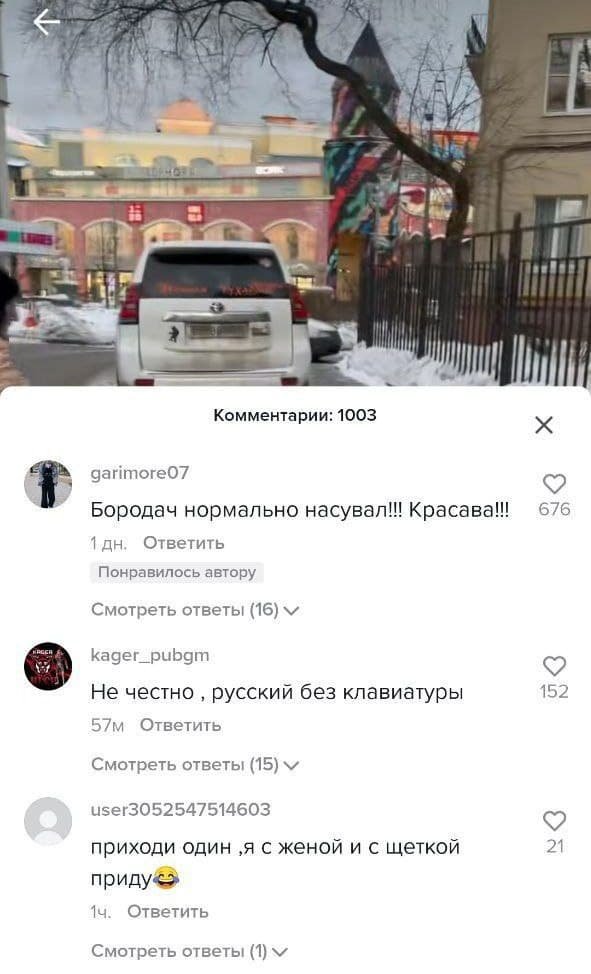Tap the Комментарии: 1003 header

click(295, 415)
